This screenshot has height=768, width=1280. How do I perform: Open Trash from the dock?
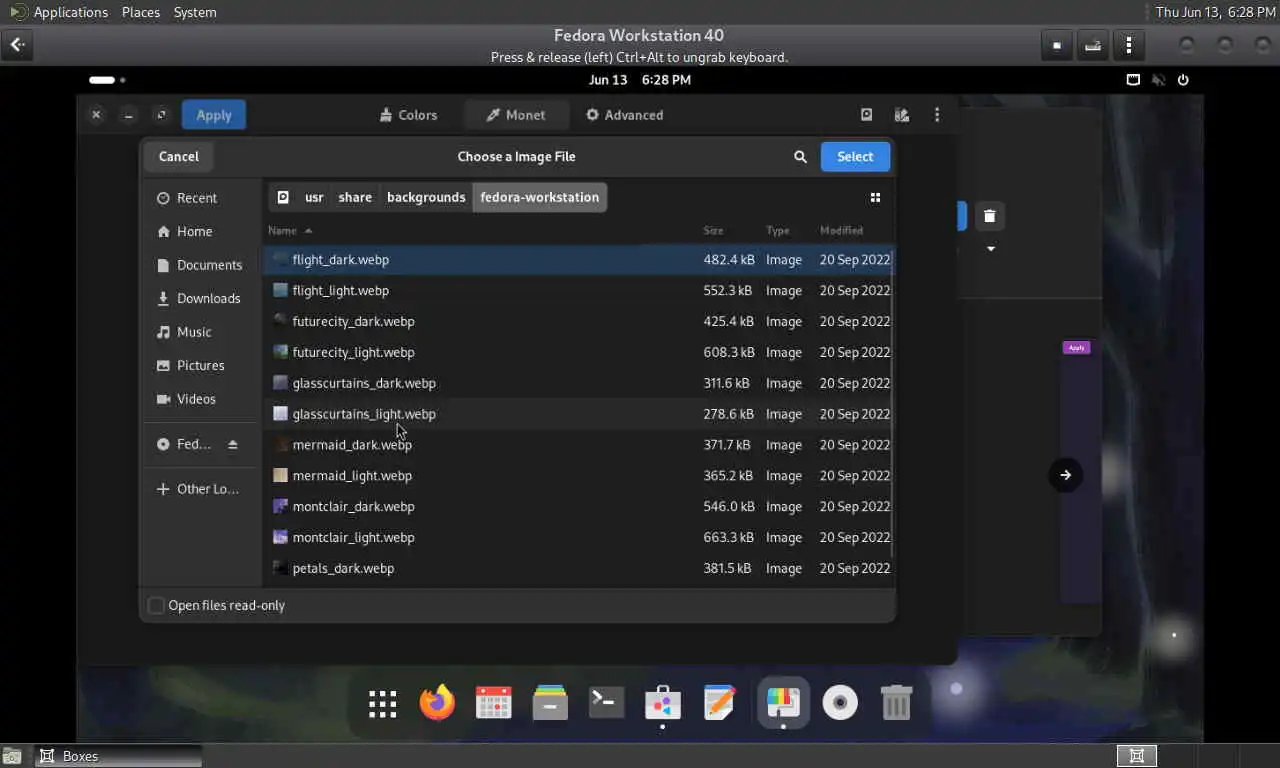tap(896, 703)
